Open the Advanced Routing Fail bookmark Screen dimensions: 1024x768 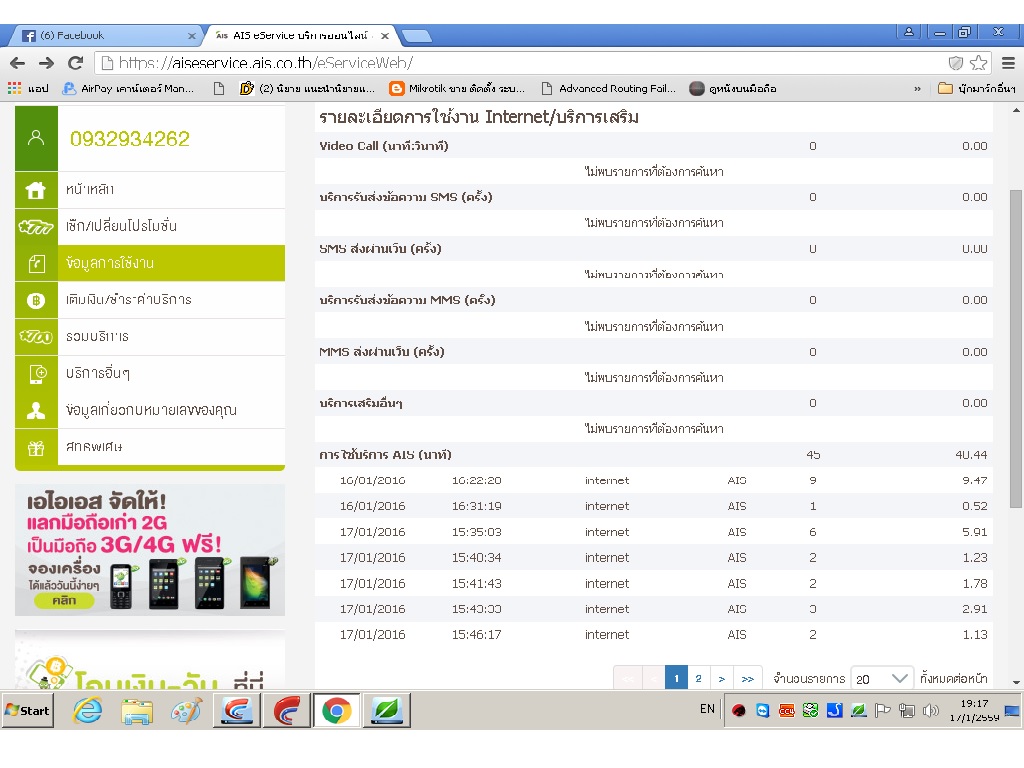[609, 88]
